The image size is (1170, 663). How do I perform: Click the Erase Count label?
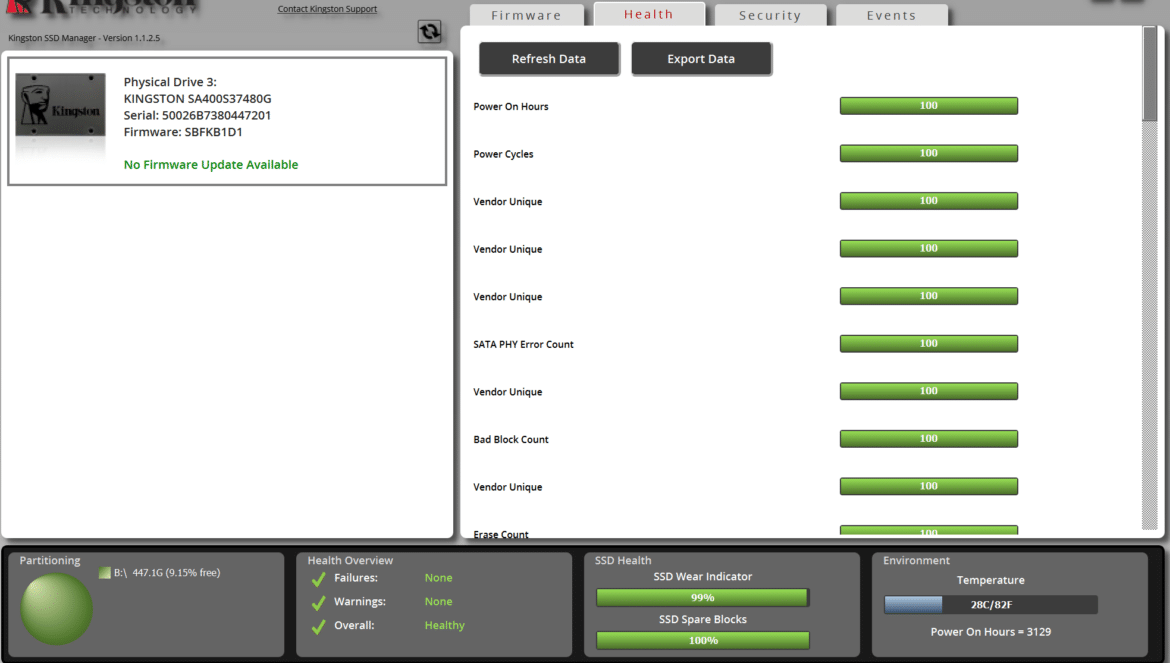click(501, 534)
